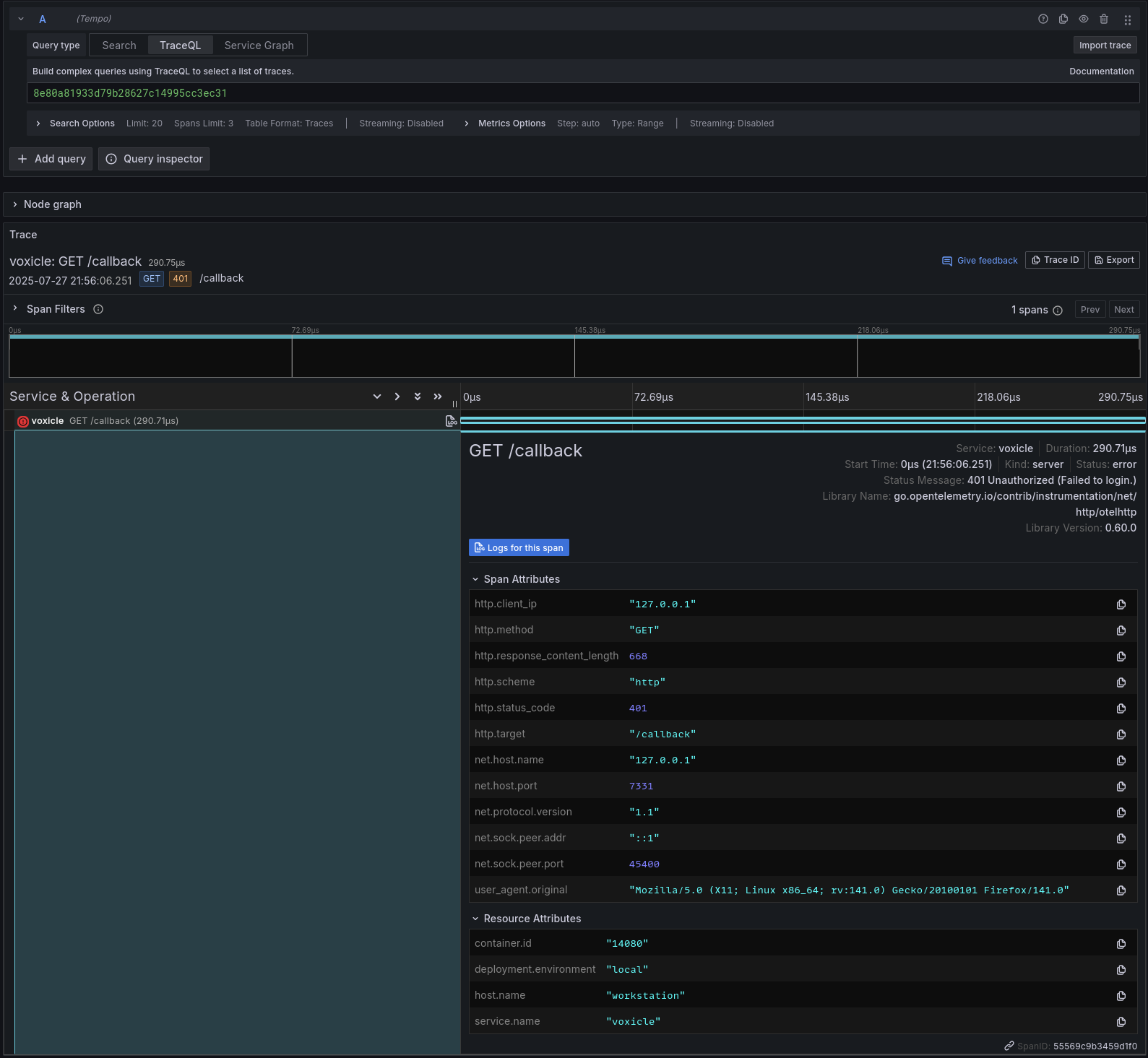Duplicate query A with copy icon

pyautogui.click(x=1063, y=19)
